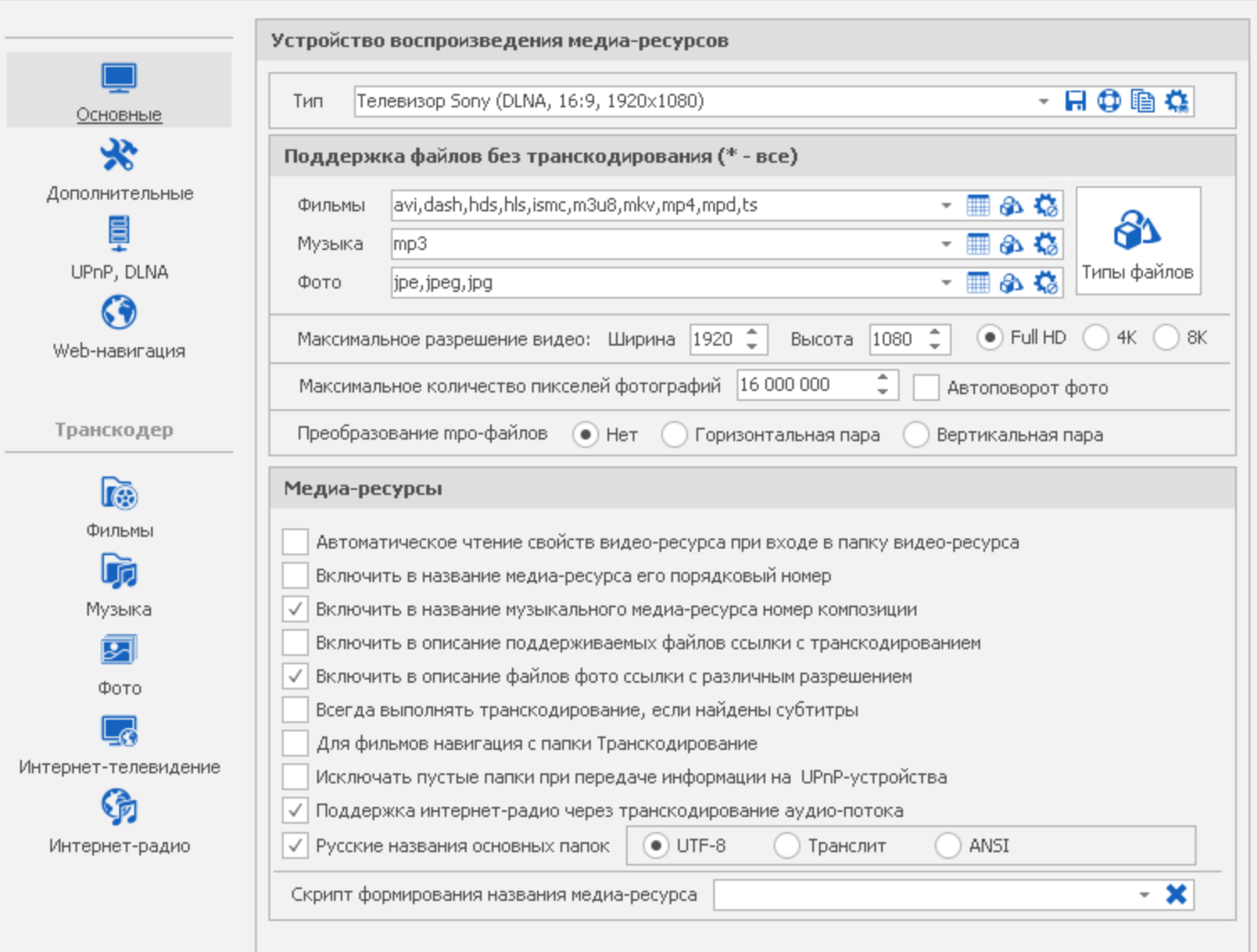Expand the Скрипт формирования названия dropdown
The width and height of the screenshot is (1257, 952).
[x=1144, y=895]
